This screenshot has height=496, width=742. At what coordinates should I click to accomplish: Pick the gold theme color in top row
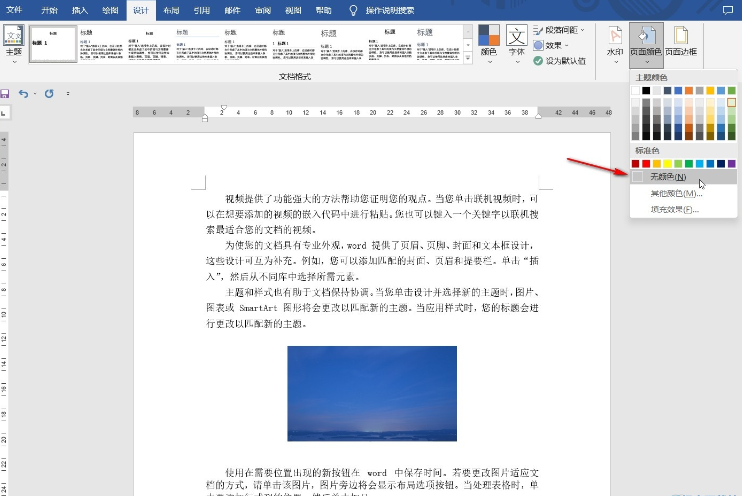coord(710,90)
